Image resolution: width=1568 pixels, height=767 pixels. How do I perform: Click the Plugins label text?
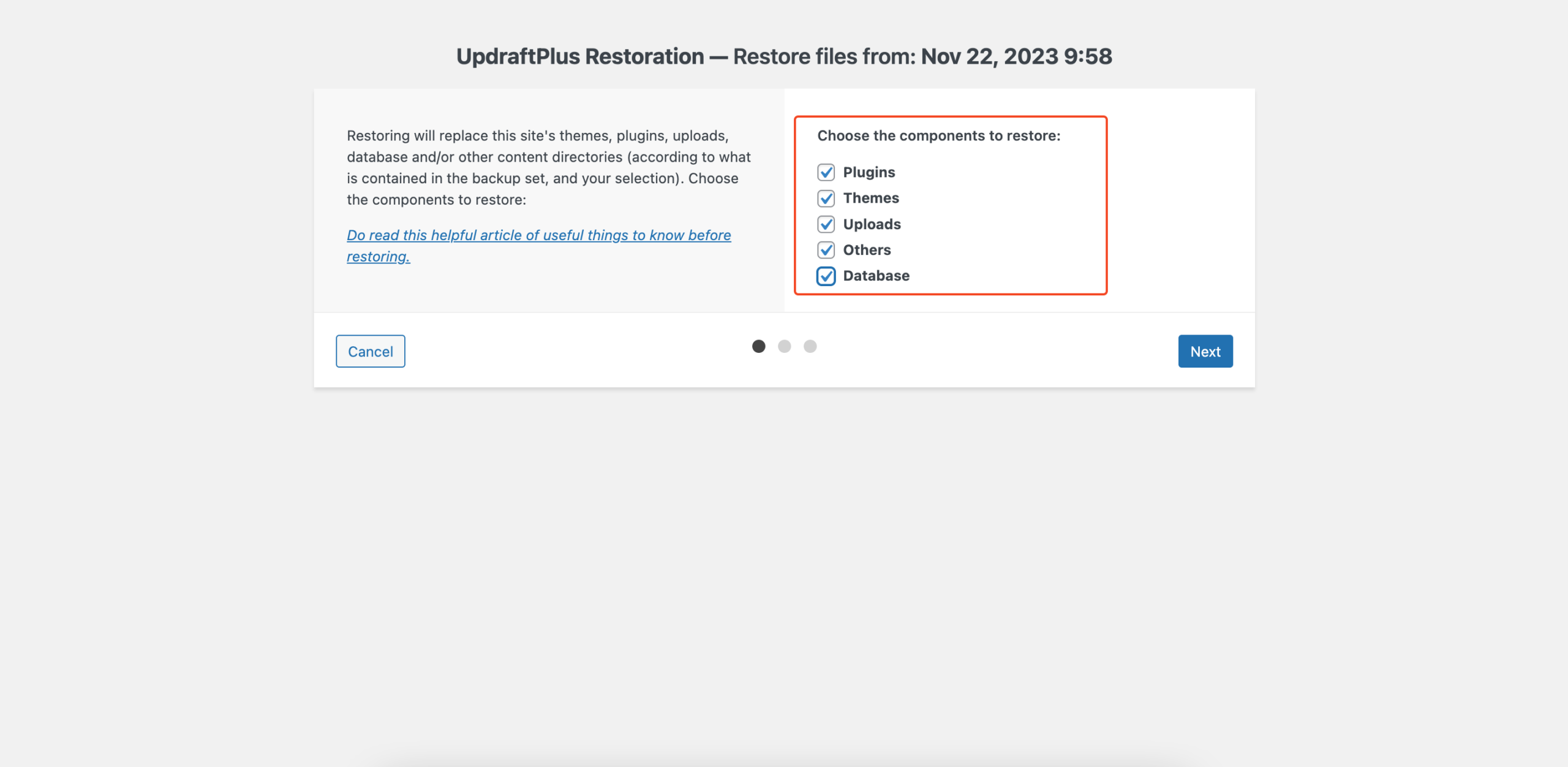869,172
